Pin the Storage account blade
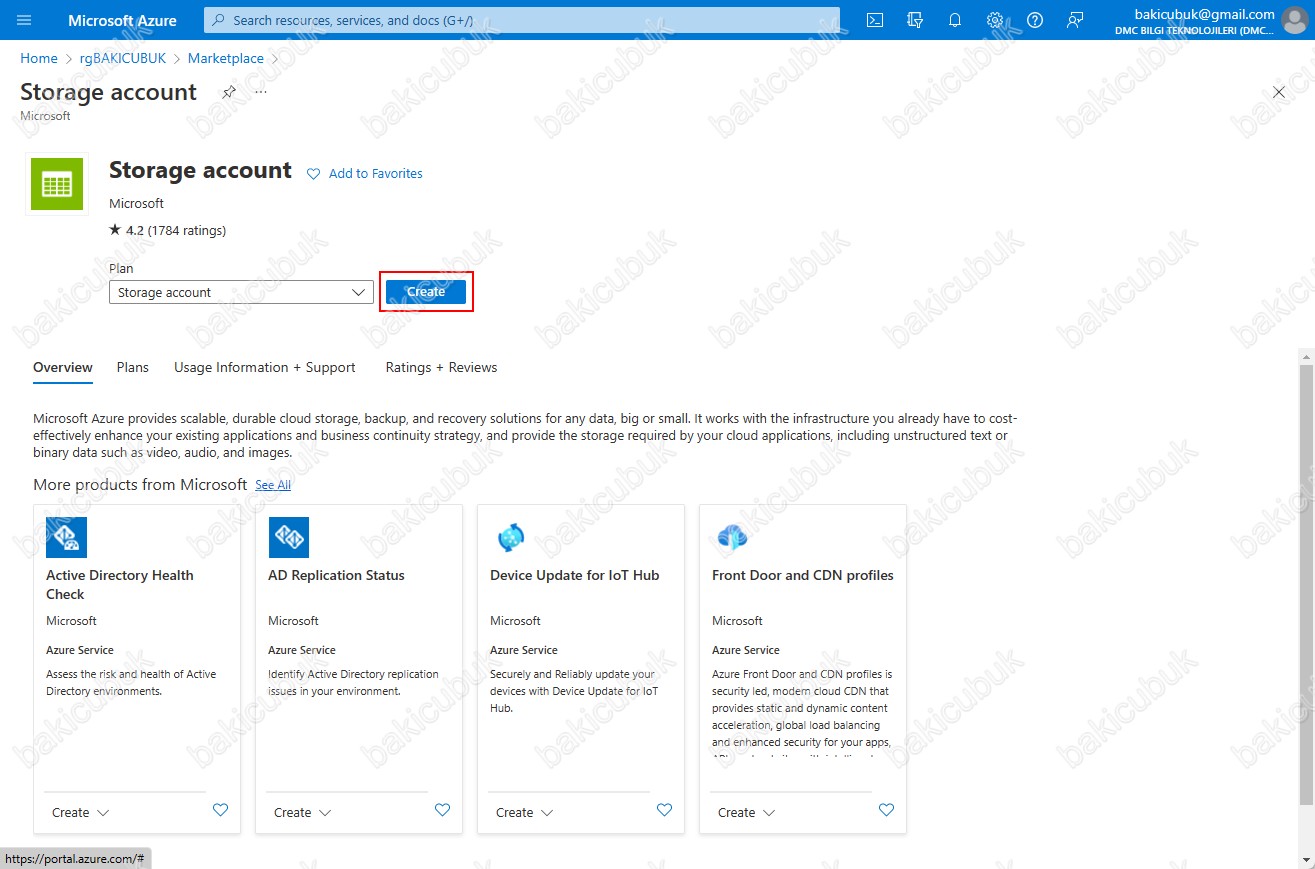 click(229, 92)
